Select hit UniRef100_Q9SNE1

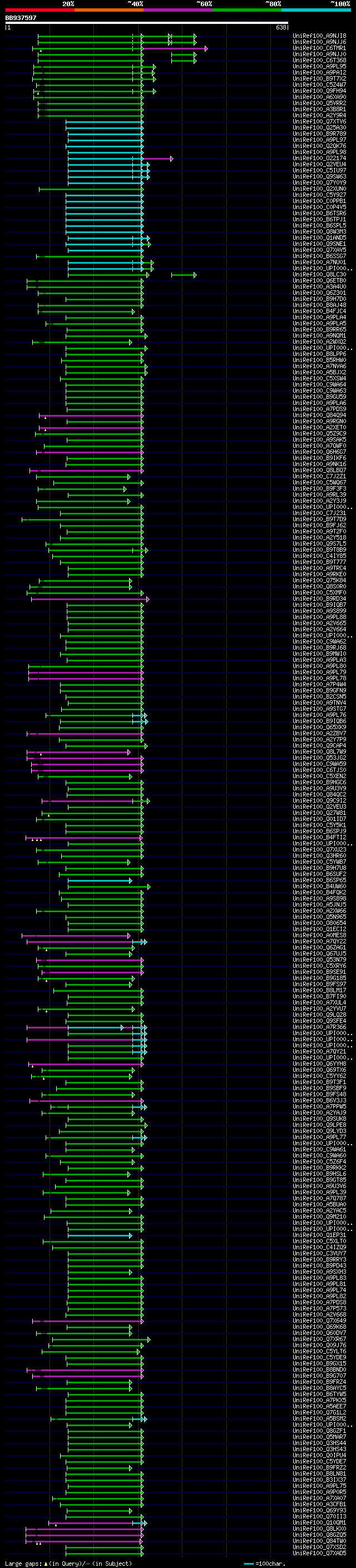319,244
